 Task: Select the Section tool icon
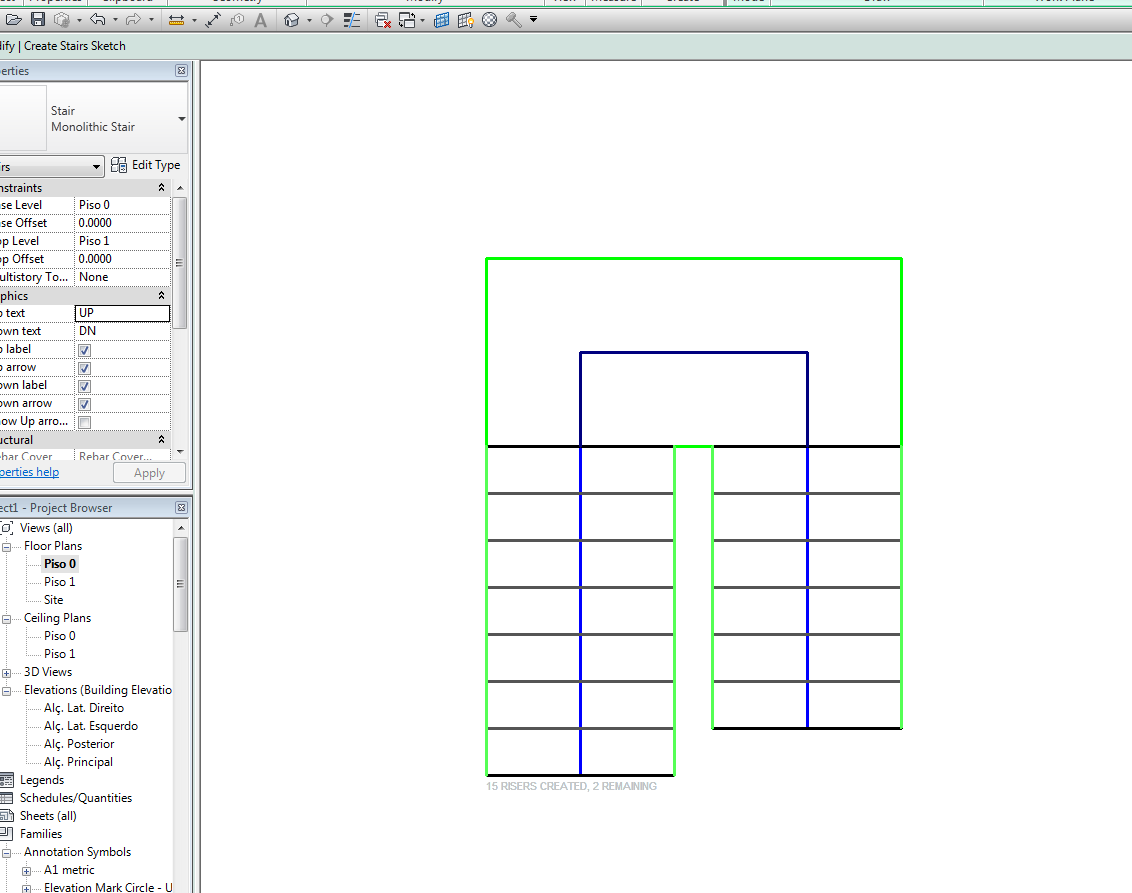pyautogui.click(x=327, y=20)
